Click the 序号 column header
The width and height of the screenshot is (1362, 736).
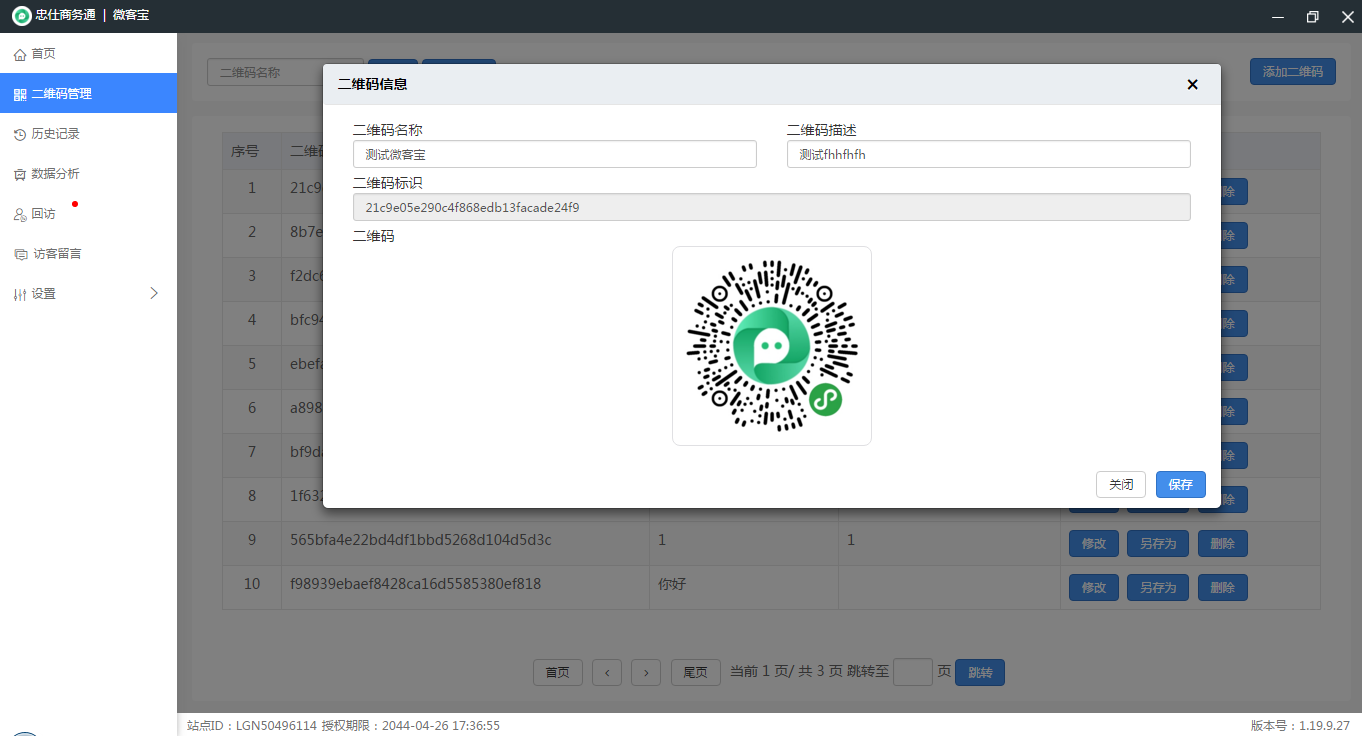point(252,152)
